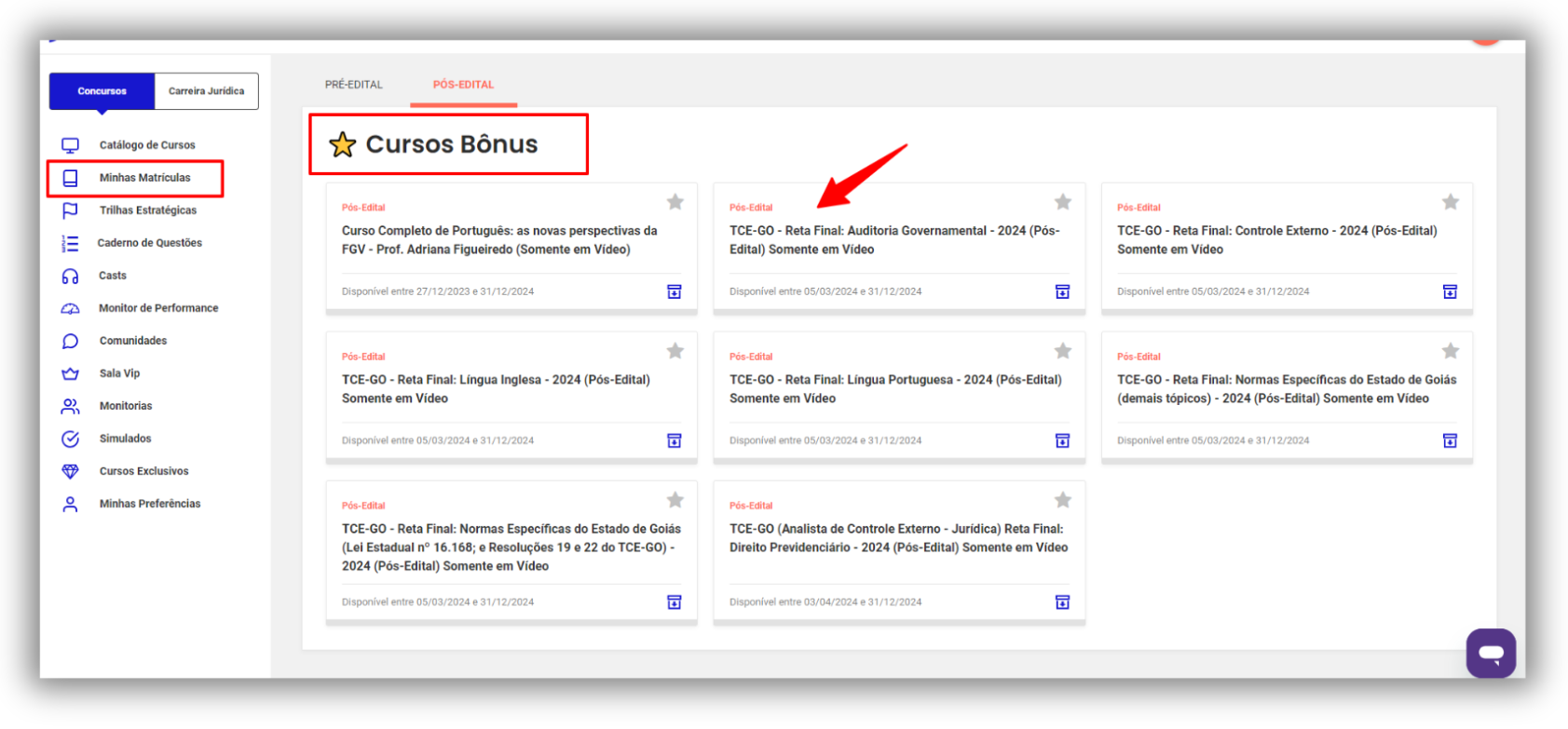The image size is (1568, 729).
Task: Archive the Língua Portuguesa course card
Action: click(x=1062, y=440)
